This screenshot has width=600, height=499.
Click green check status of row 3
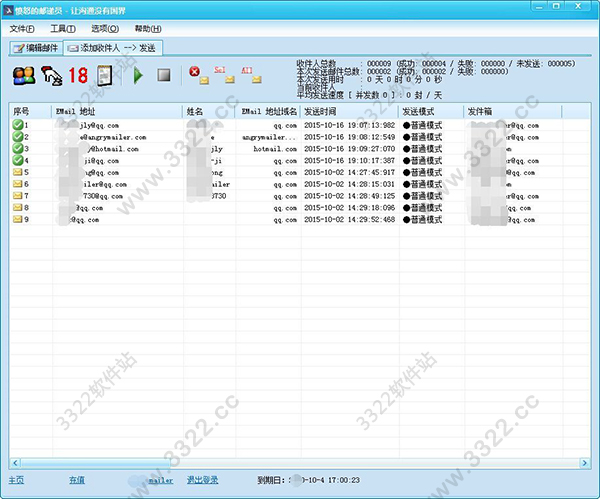(18, 148)
